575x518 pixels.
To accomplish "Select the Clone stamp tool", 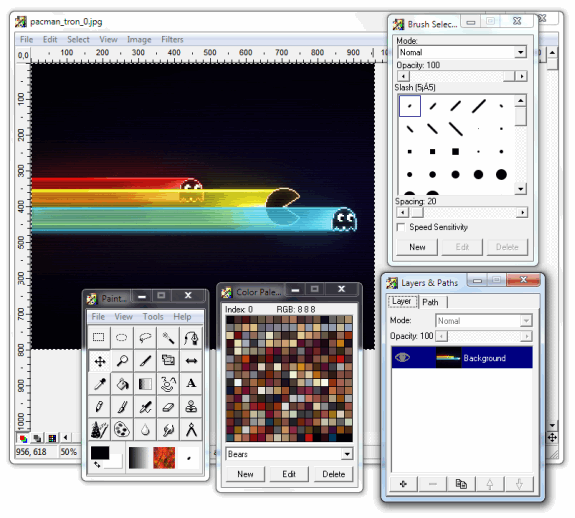I will tap(191, 407).
